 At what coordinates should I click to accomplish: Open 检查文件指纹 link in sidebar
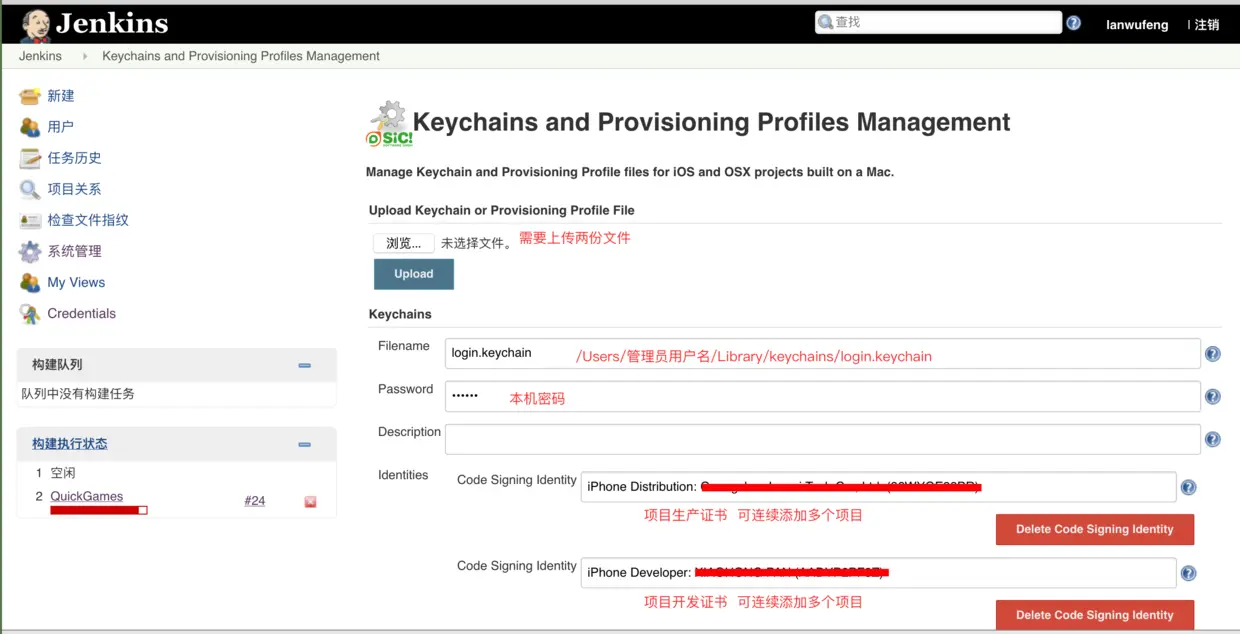click(88, 220)
